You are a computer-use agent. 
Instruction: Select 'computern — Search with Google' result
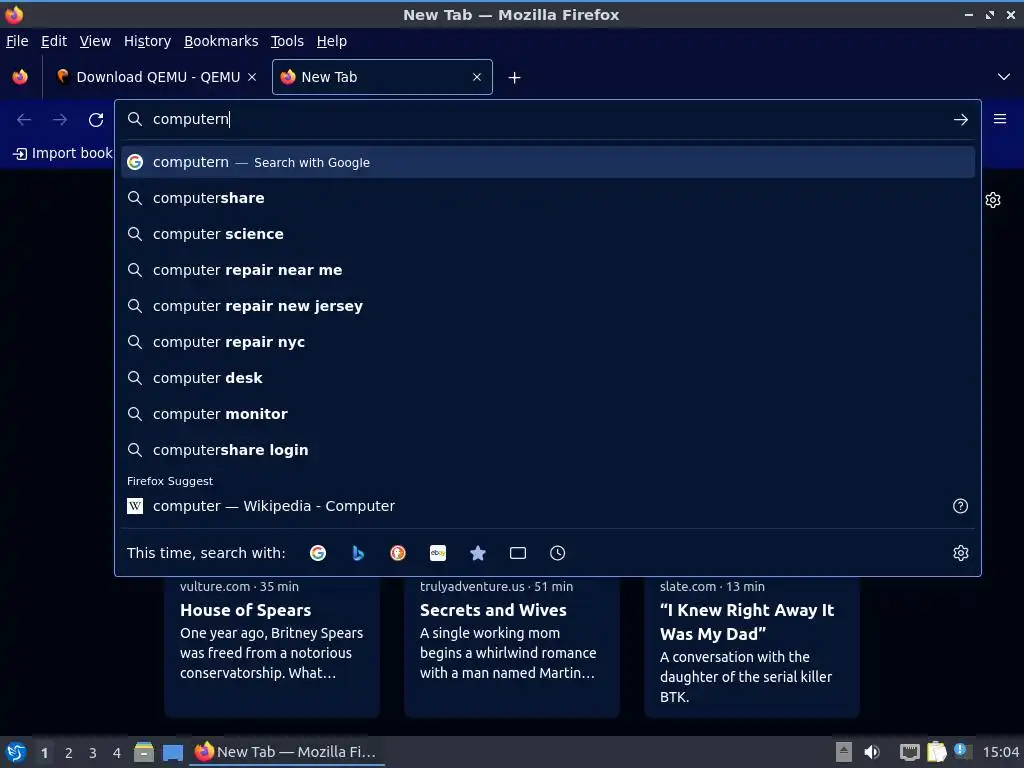tap(547, 162)
